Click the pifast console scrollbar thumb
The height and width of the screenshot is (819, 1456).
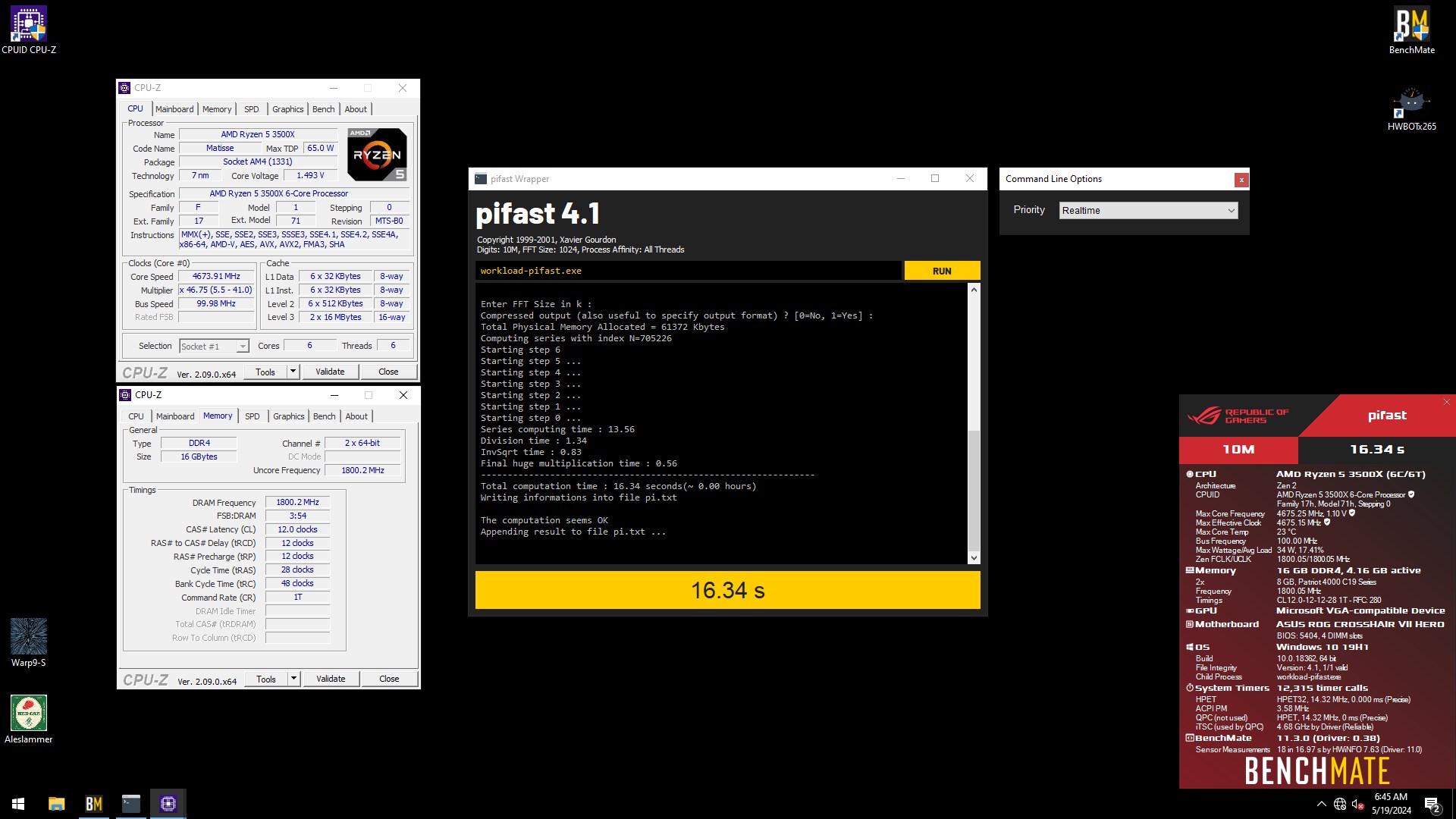click(974, 491)
